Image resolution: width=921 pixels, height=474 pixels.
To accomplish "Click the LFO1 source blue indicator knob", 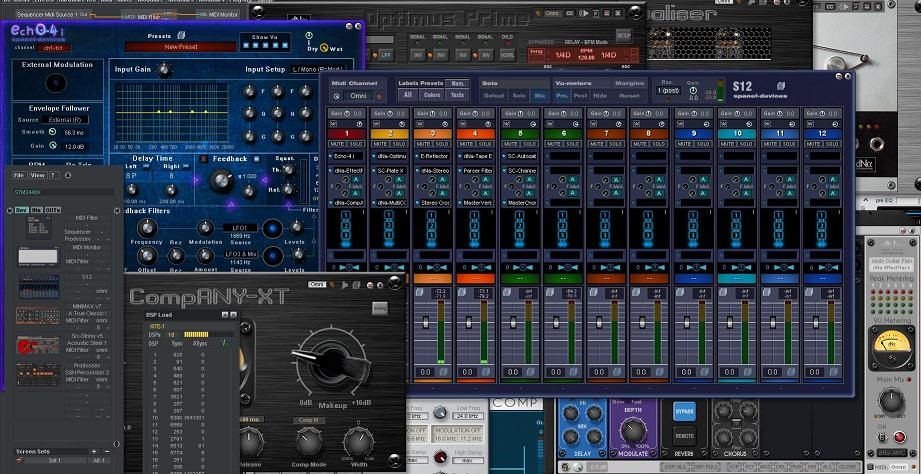I will click(x=272, y=228).
